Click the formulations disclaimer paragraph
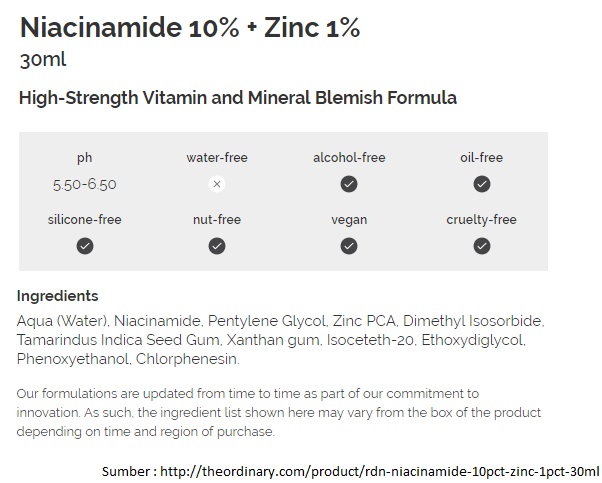The image size is (602, 483). coord(279,413)
